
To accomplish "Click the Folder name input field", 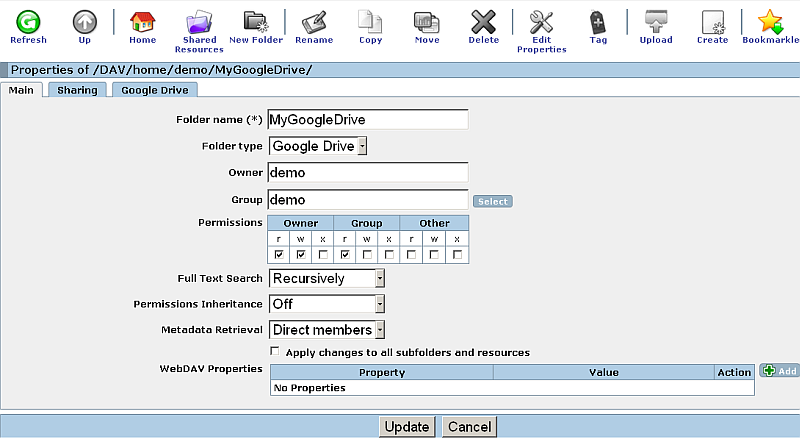I will click(368, 119).
